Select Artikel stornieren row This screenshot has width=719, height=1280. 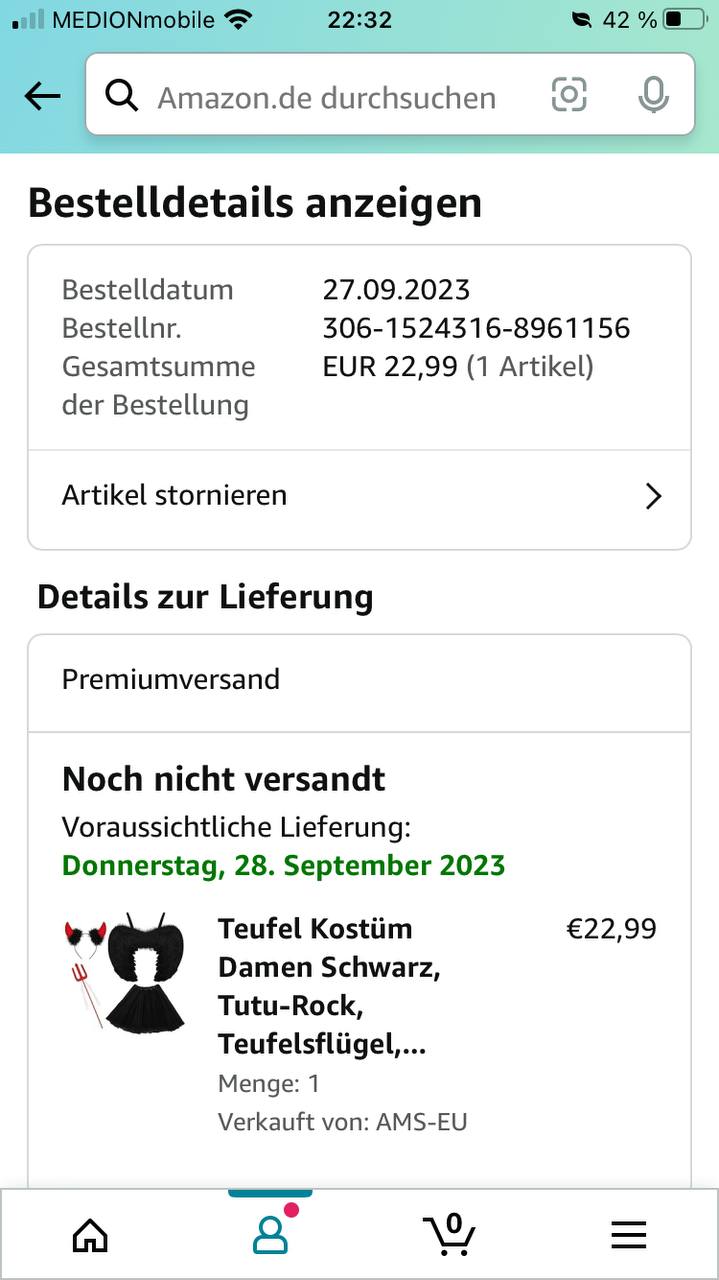click(x=359, y=496)
